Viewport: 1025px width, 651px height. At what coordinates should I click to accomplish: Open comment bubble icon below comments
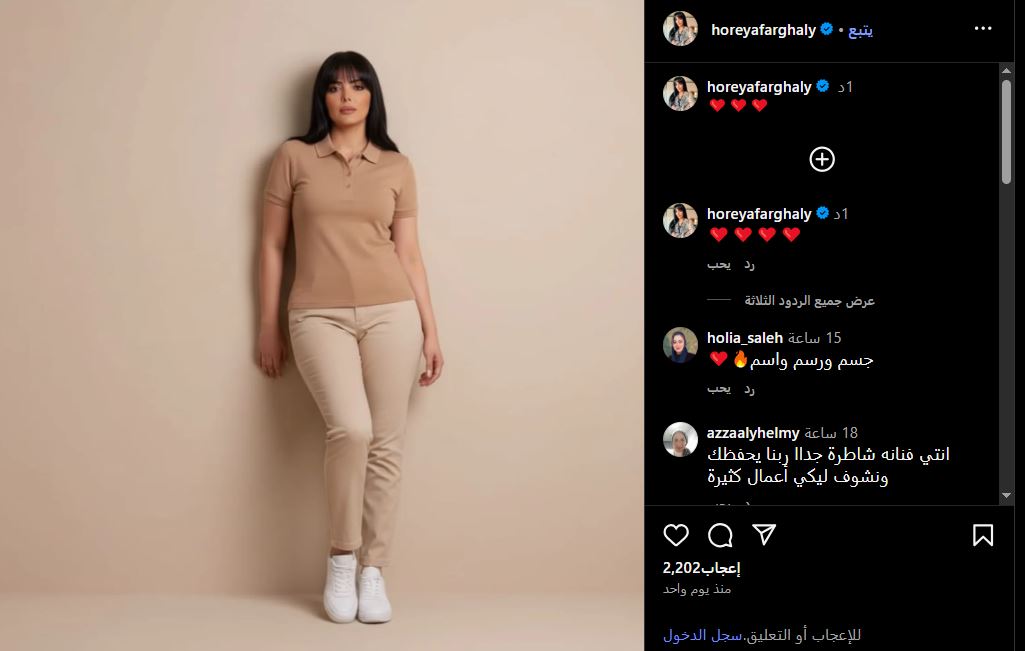pyautogui.click(x=720, y=535)
